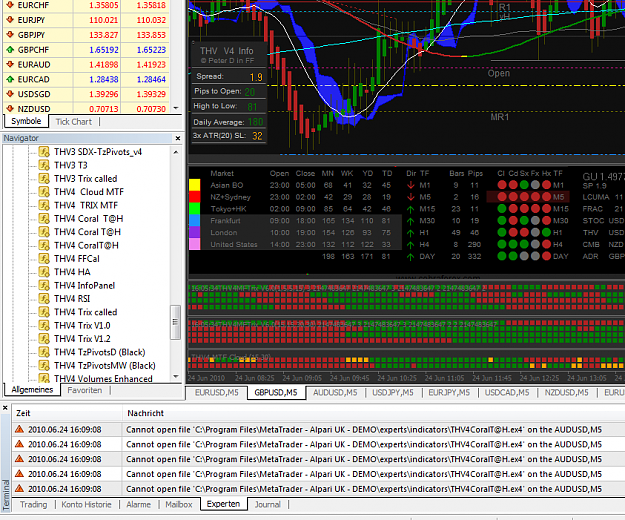Image resolution: width=625 pixels, height=520 pixels.
Task: Click the purple London session swatch
Action: (x=195, y=232)
